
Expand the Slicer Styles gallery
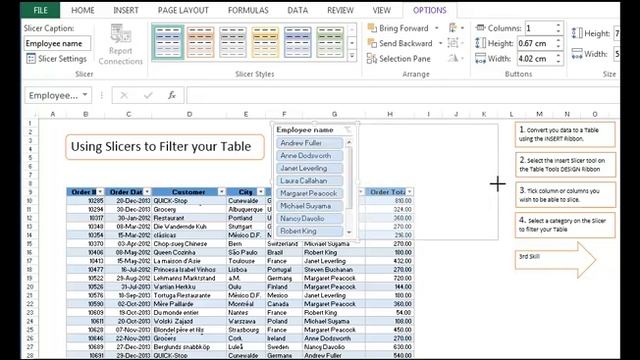tap(352, 56)
